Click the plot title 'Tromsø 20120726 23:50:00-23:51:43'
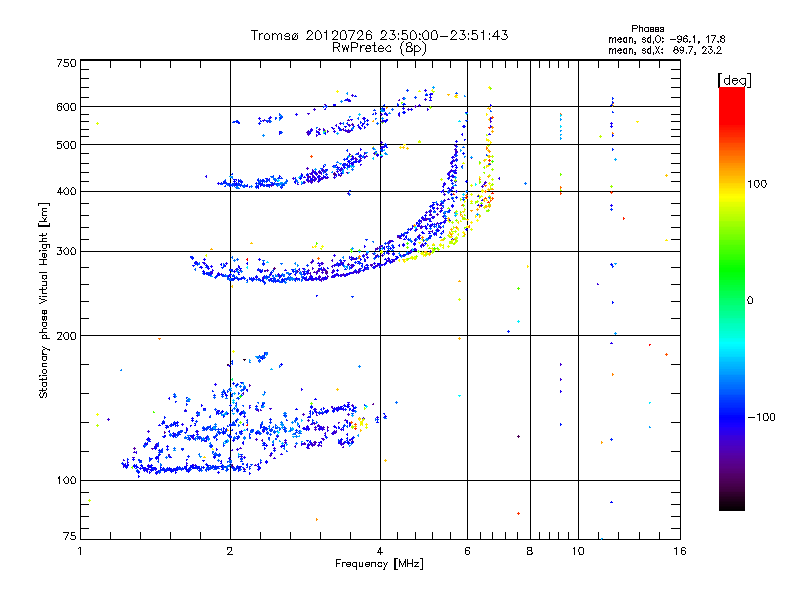The image size is (800, 600). (379, 35)
